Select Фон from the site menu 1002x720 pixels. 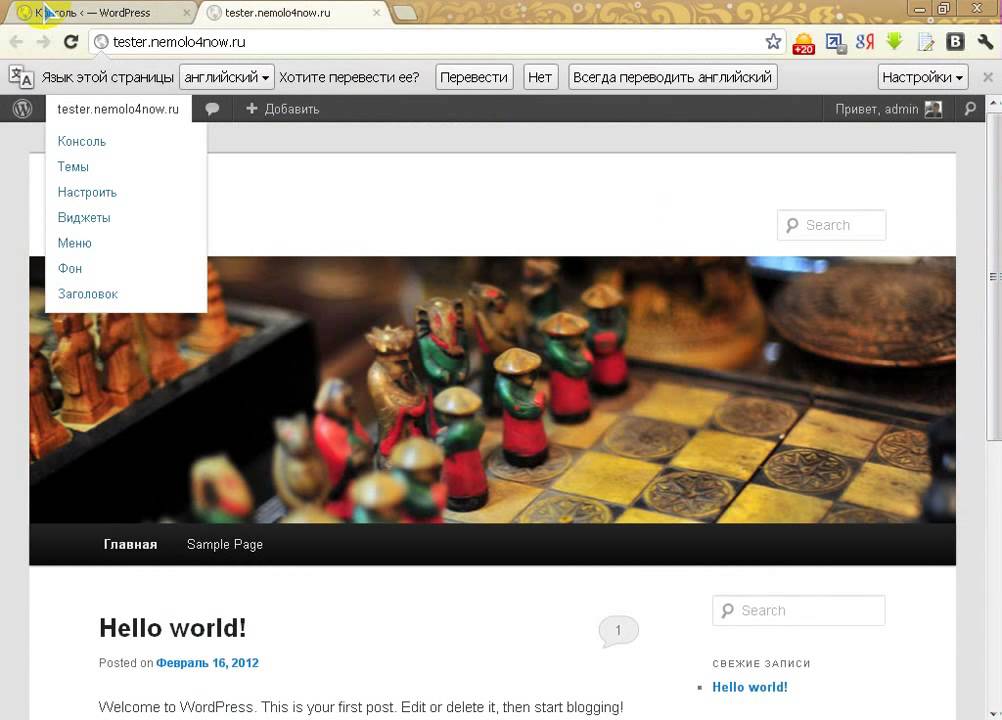click(70, 269)
